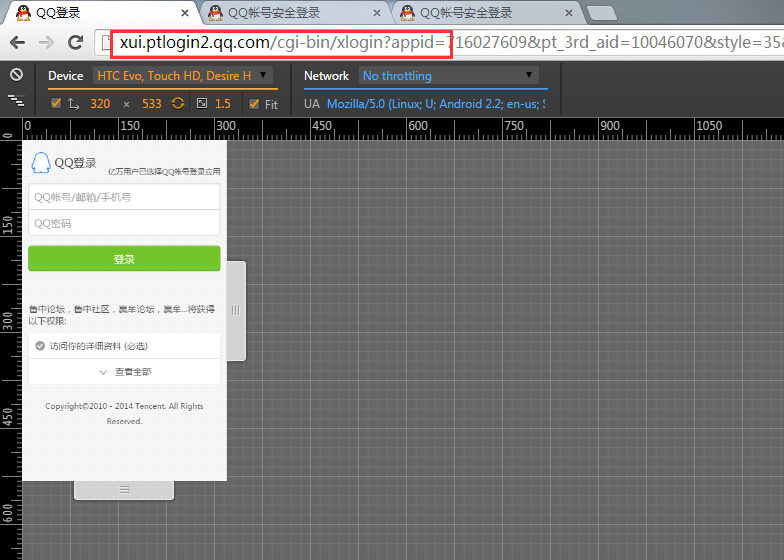Click the UA label
The height and width of the screenshot is (560, 784).
tap(312, 104)
